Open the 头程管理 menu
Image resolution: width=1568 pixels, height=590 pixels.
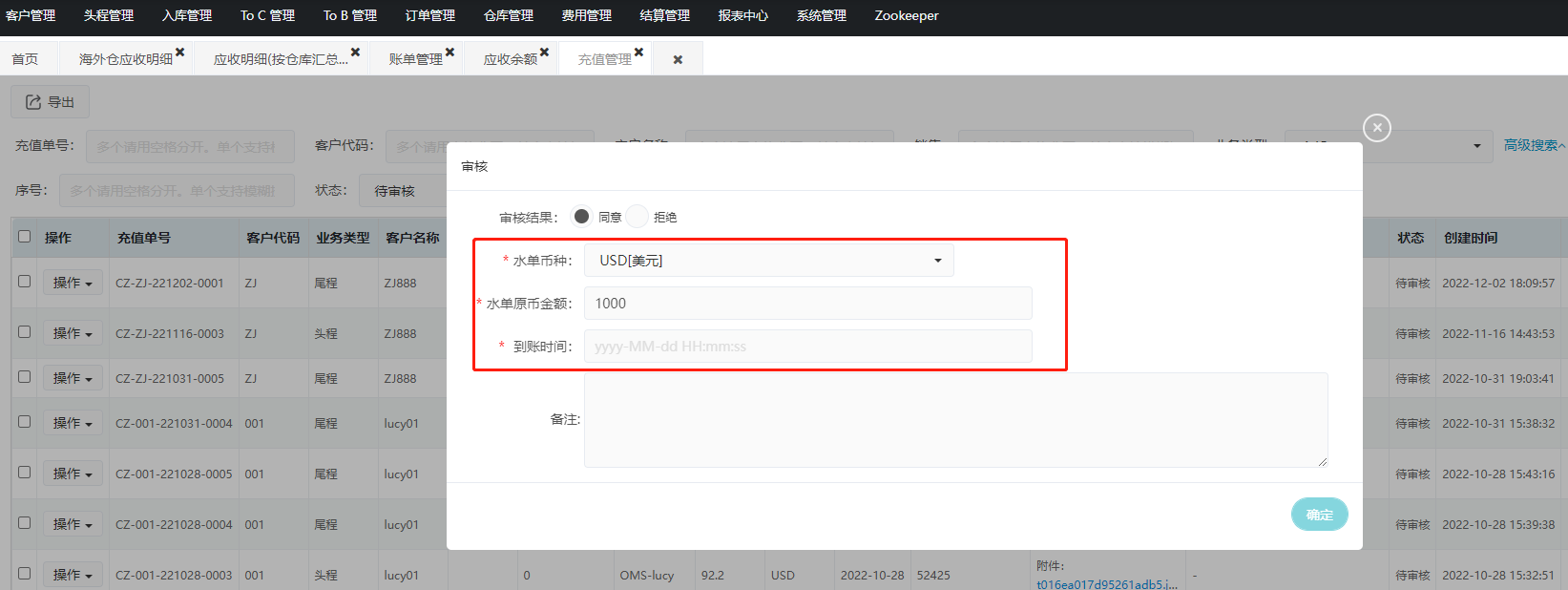[109, 15]
